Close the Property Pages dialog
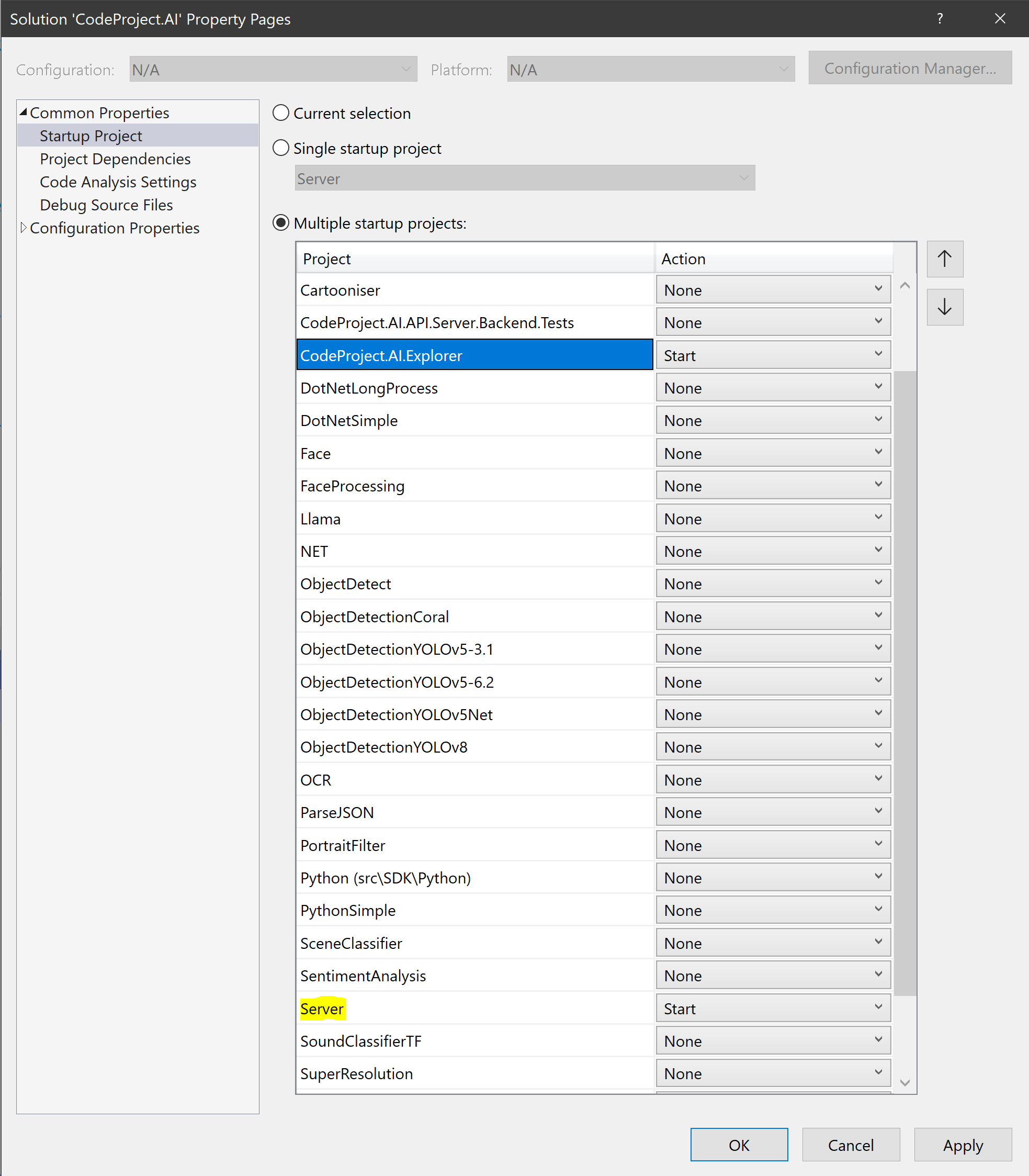The width and height of the screenshot is (1029, 1176). tap(1000, 18)
